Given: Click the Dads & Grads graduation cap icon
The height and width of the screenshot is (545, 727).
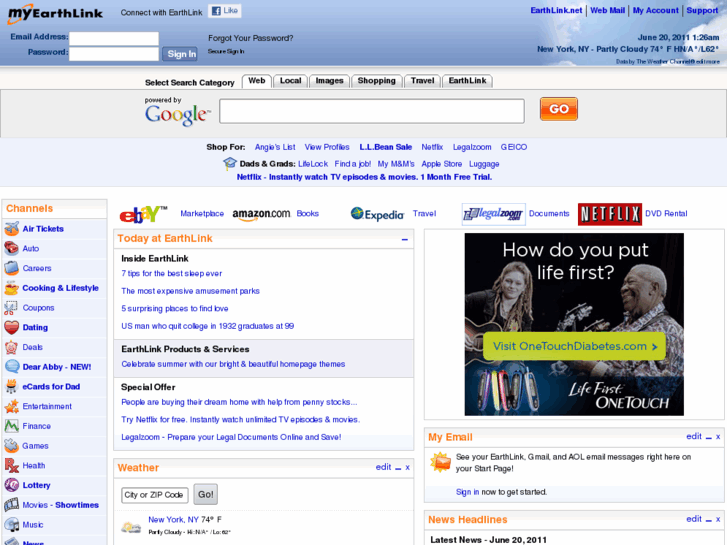Looking at the screenshot, I should [230, 163].
